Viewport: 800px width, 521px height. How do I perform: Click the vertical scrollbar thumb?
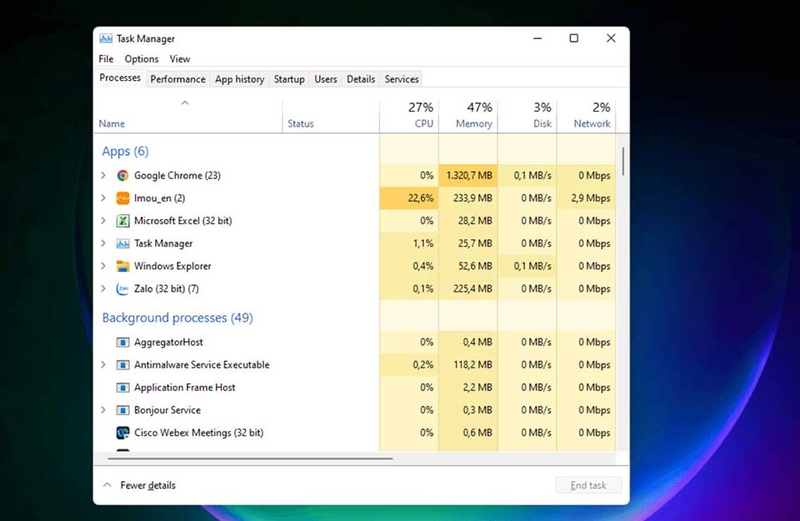coord(622,162)
